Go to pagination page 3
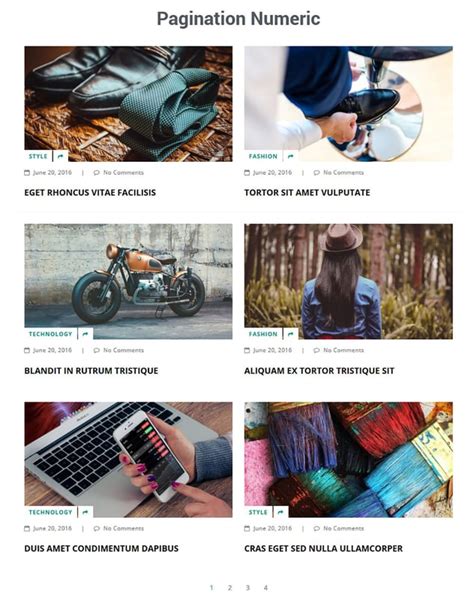The image size is (474, 607). click(x=247, y=588)
